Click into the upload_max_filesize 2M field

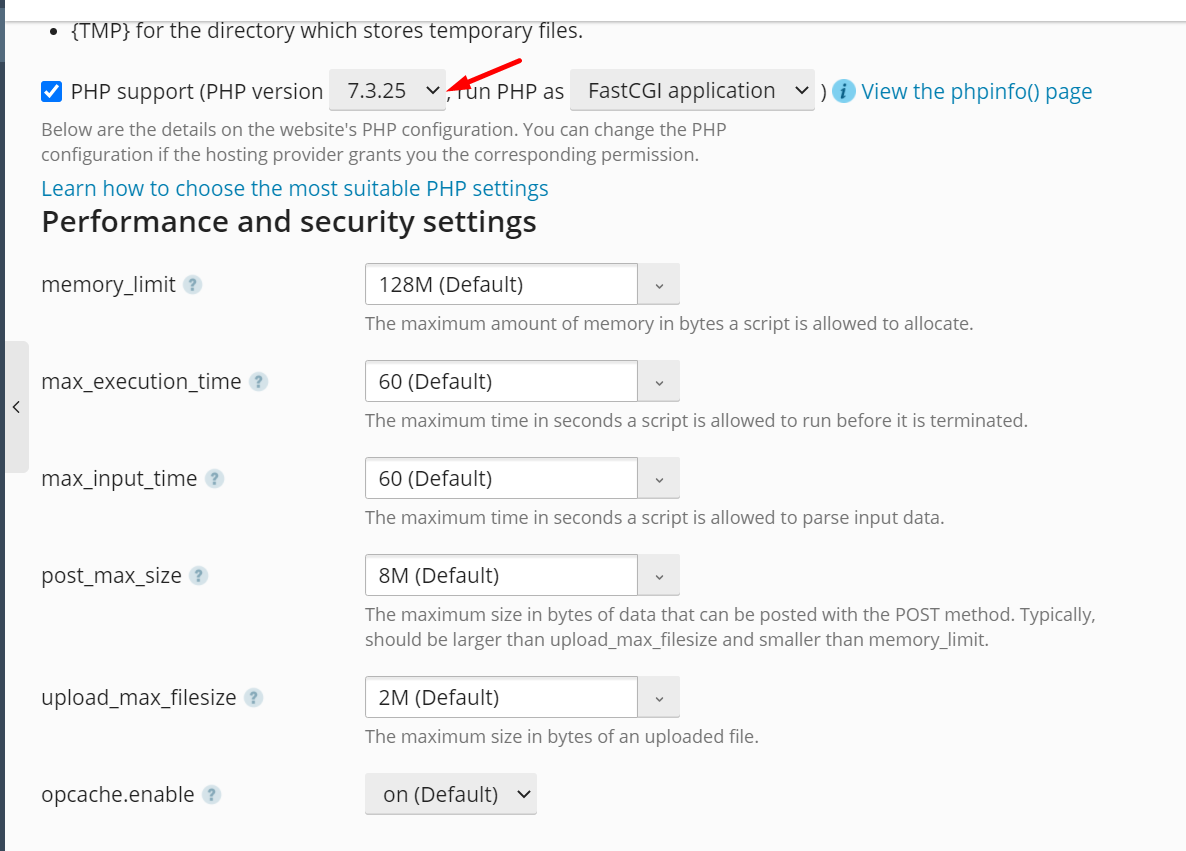click(501, 697)
